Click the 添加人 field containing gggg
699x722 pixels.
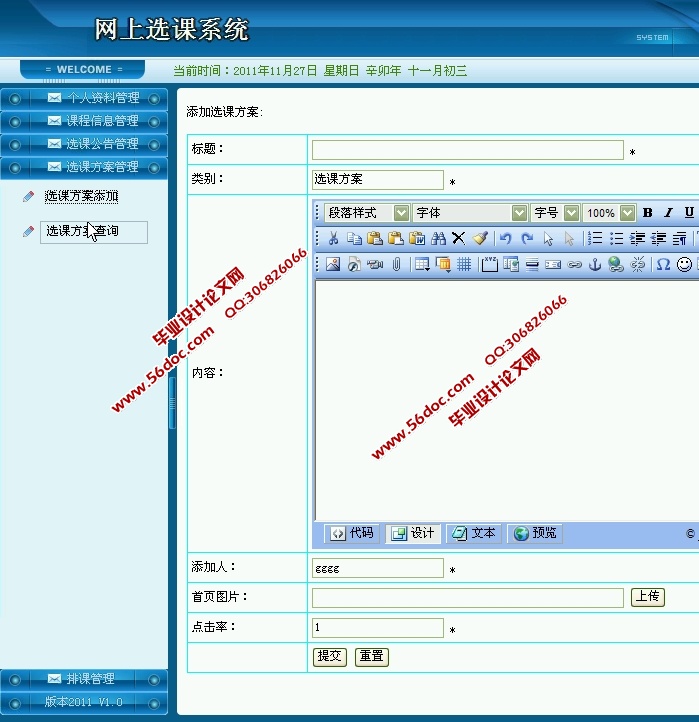tap(378, 568)
